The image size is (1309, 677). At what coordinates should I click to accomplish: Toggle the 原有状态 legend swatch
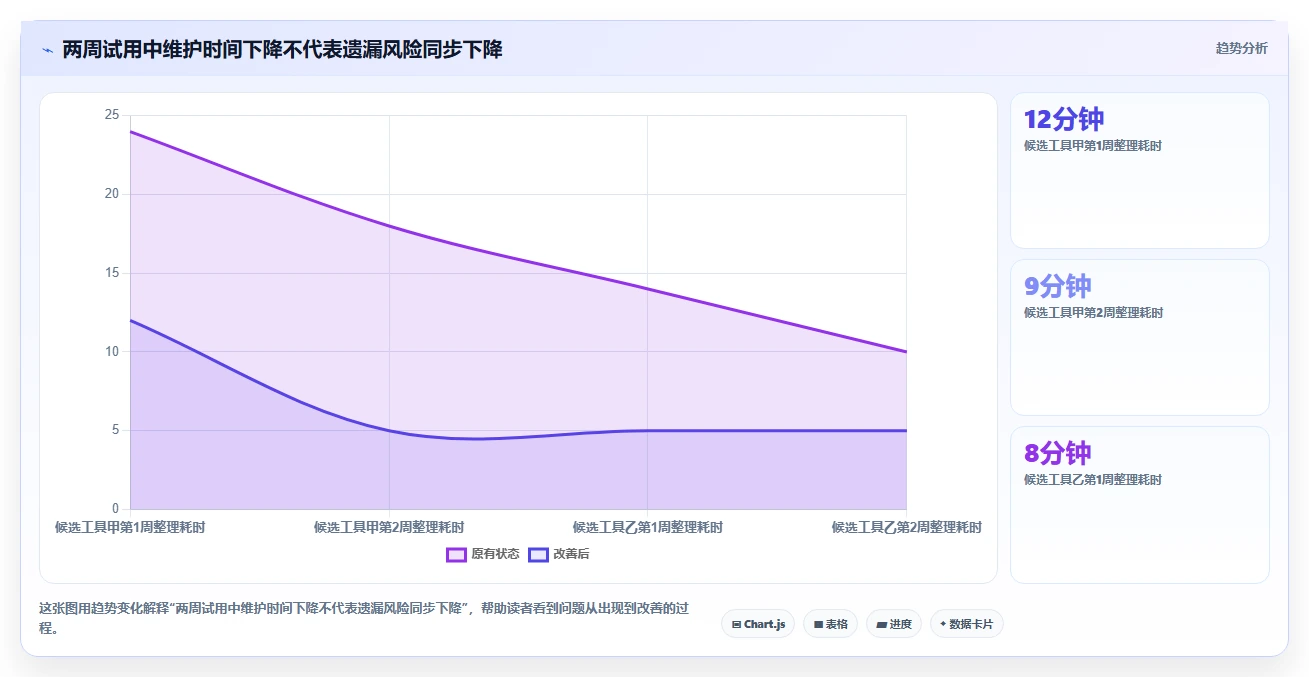pyautogui.click(x=456, y=554)
